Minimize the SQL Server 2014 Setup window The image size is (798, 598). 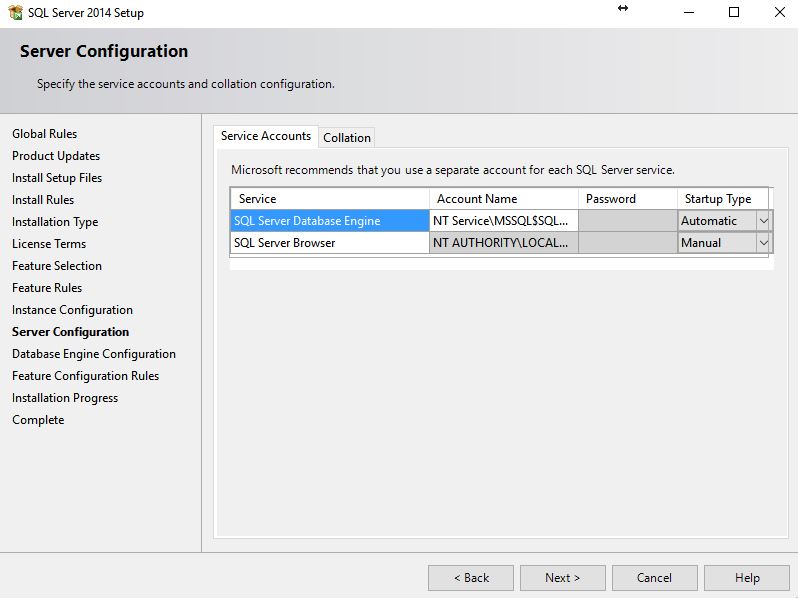click(689, 12)
